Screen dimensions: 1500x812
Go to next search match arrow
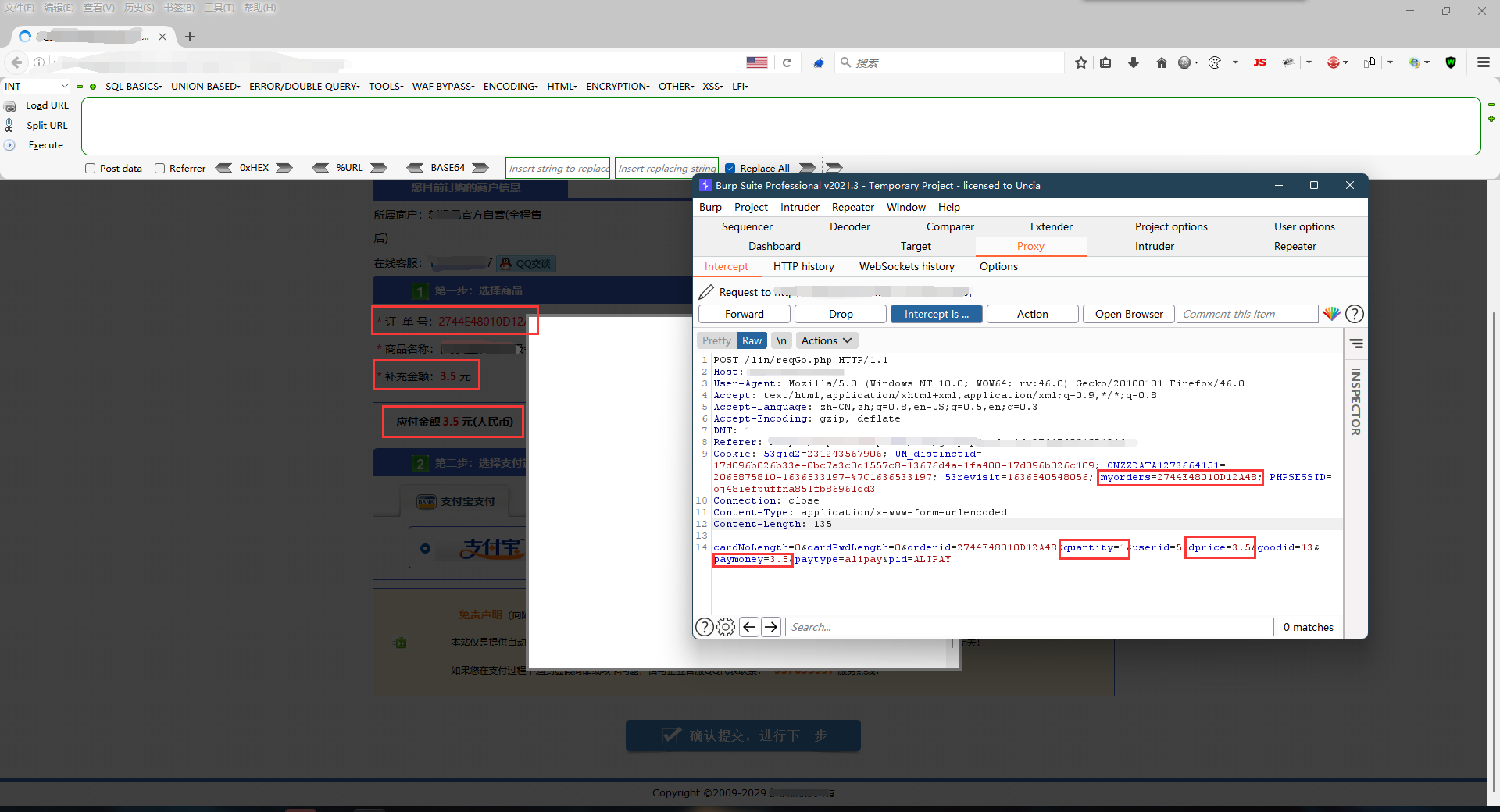(x=771, y=627)
